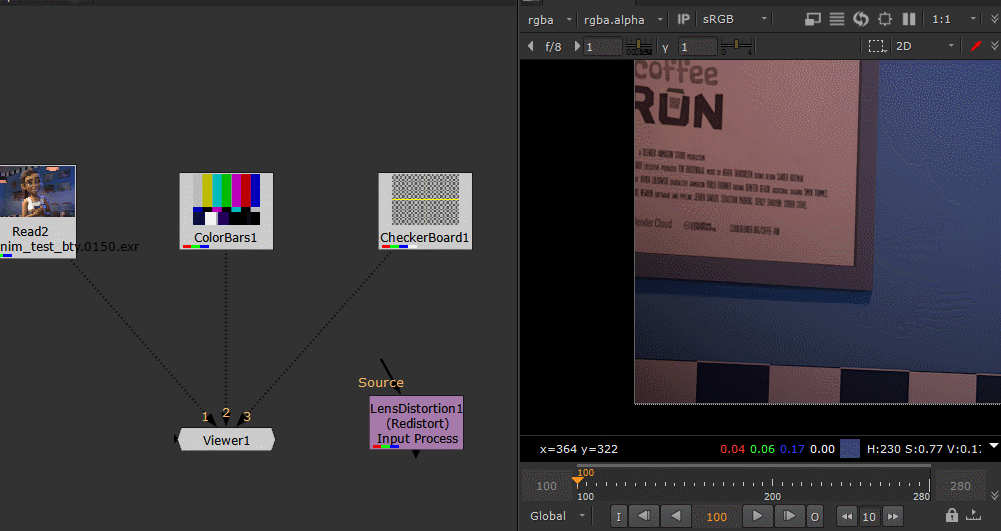Skip forward by increment button

892,516
